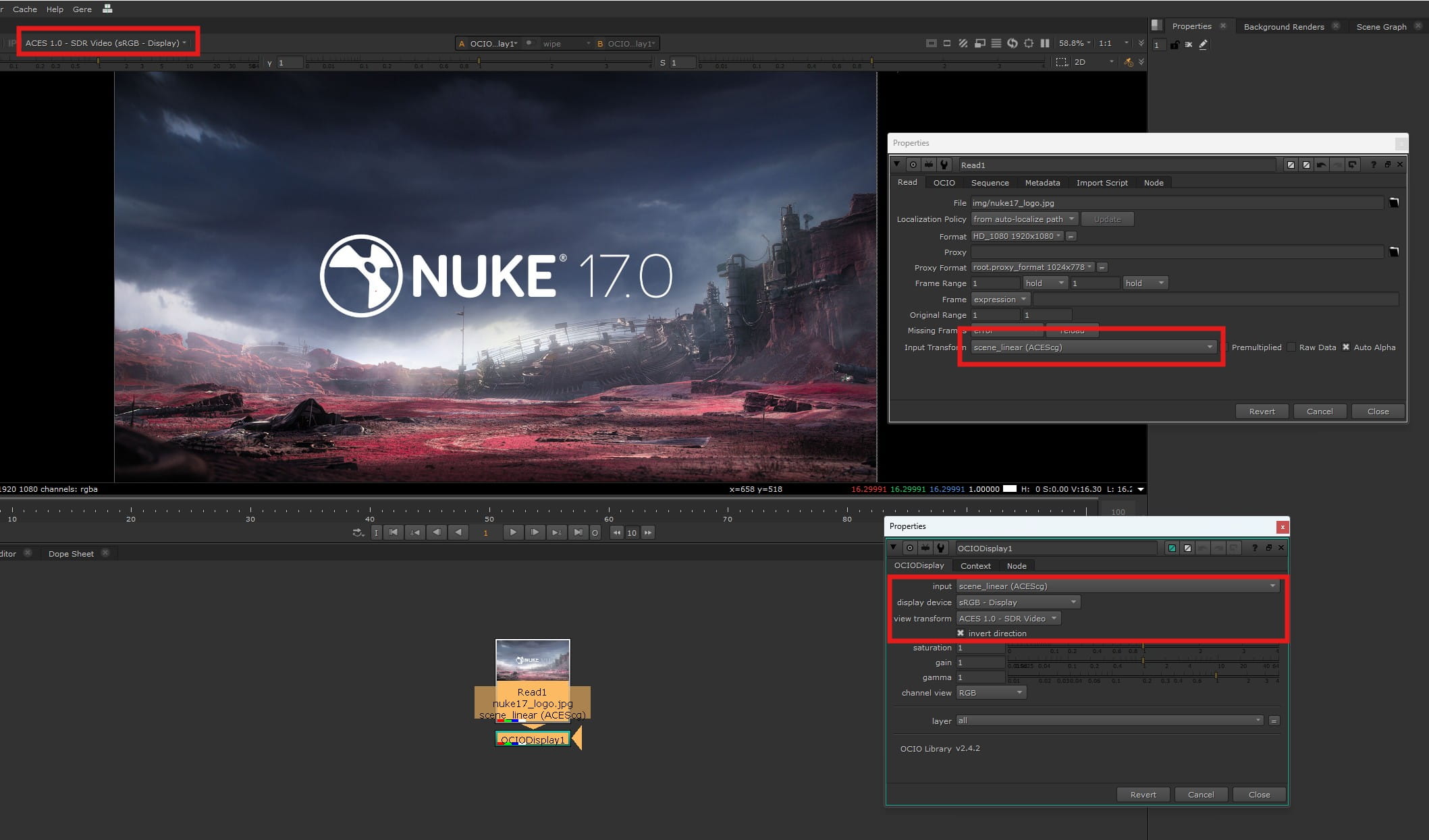Click the saturation slider in OCIODisplay1
The width and height of the screenshot is (1429, 840).
point(1143,648)
